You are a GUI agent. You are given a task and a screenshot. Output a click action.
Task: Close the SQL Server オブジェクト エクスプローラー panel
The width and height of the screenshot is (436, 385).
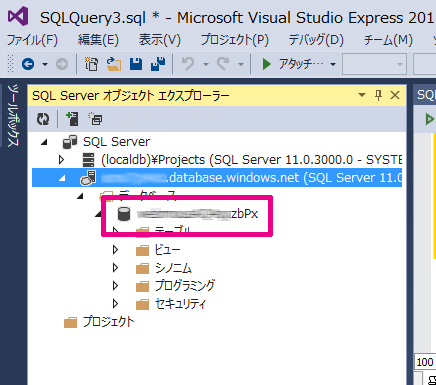(x=395, y=95)
